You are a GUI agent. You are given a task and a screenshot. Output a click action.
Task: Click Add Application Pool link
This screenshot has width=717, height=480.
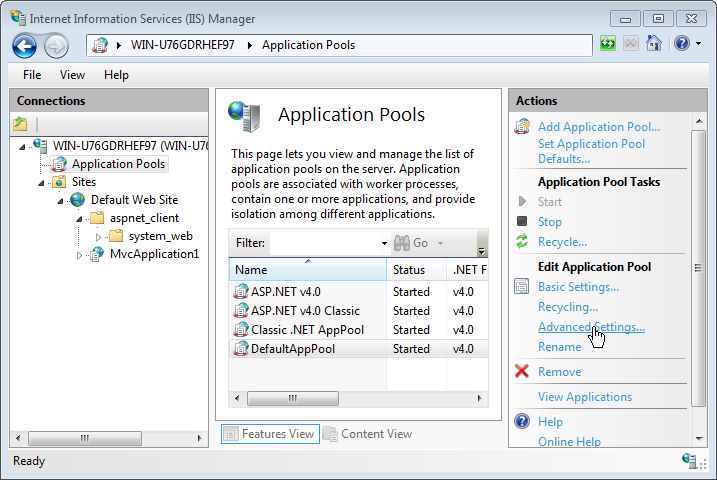click(x=598, y=127)
